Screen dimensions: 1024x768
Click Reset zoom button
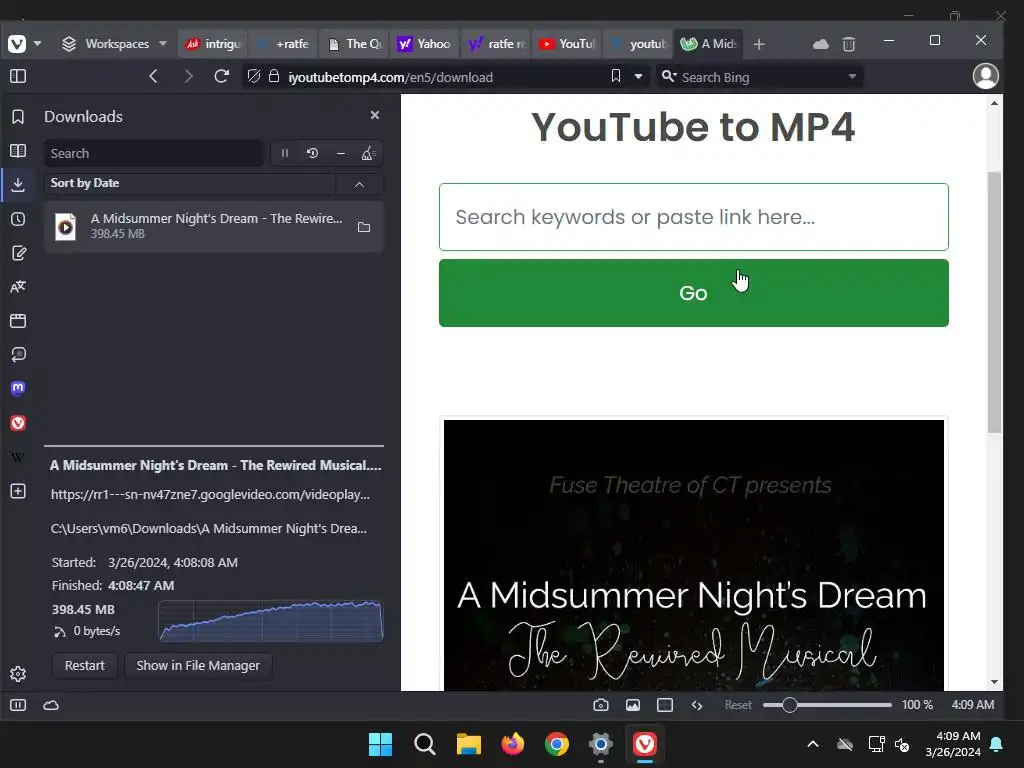tap(738, 705)
